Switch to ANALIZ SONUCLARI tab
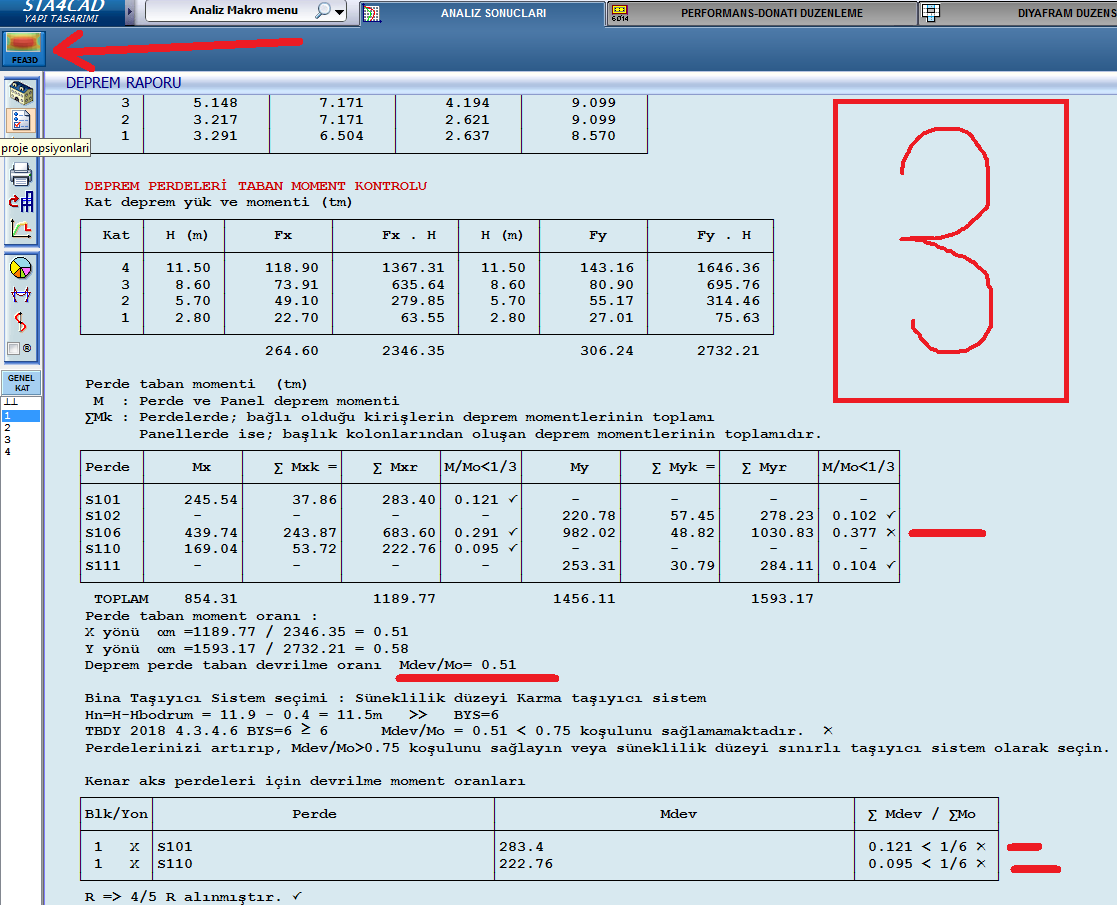 [494, 13]
